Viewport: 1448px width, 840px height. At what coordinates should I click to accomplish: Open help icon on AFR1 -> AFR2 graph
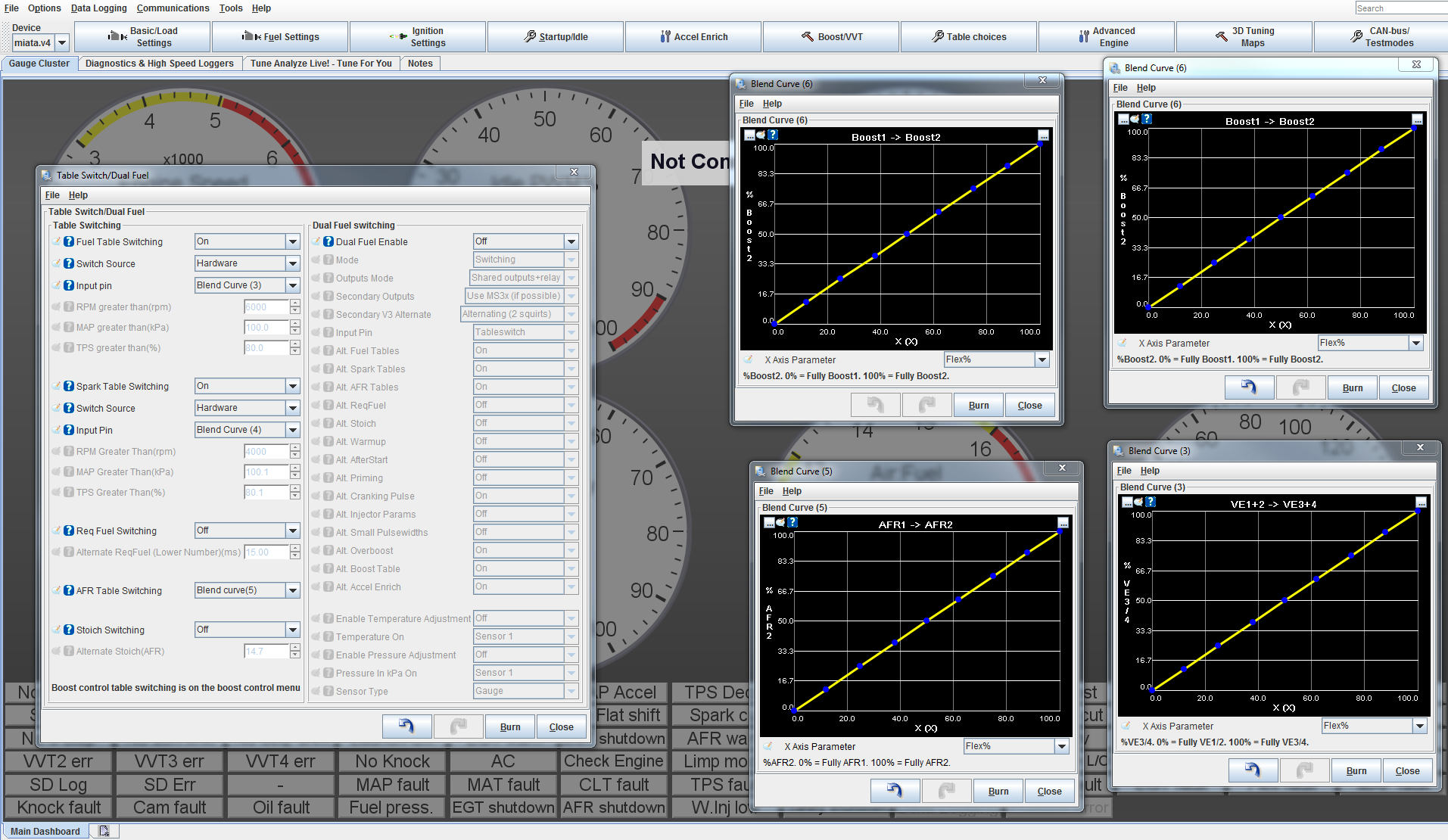point(793,522)
